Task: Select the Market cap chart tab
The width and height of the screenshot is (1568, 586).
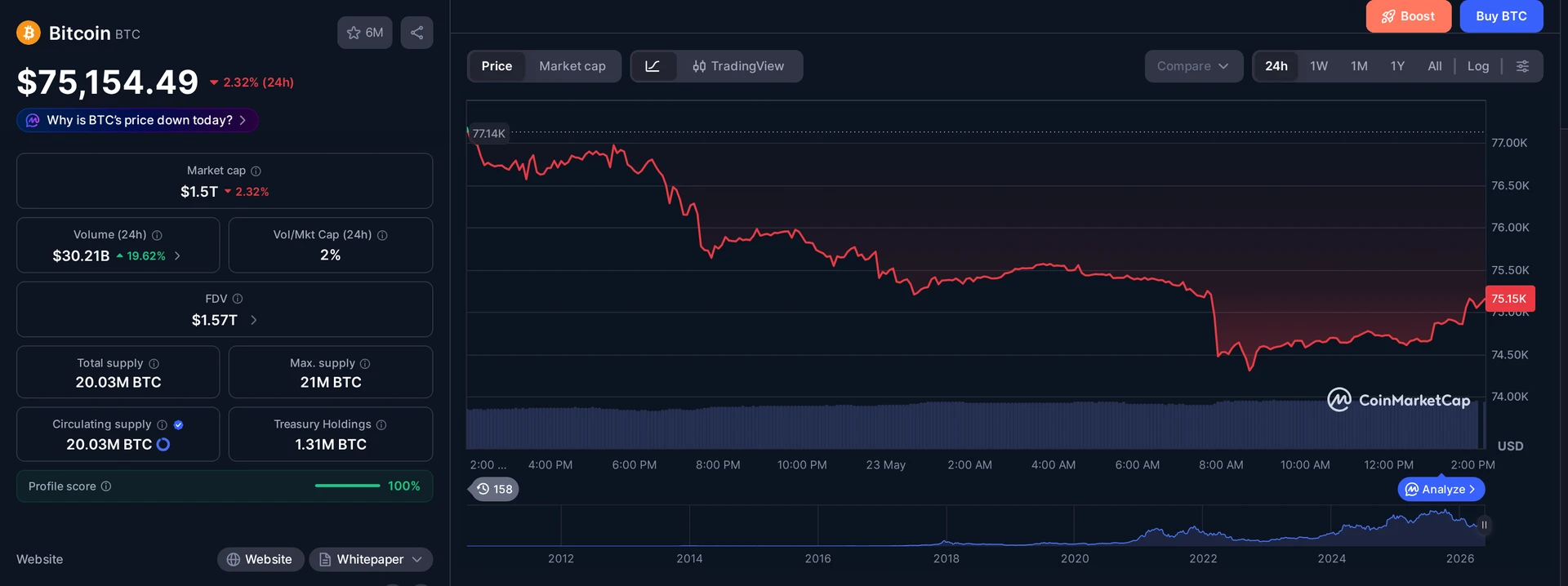Action: pos(572,66)
